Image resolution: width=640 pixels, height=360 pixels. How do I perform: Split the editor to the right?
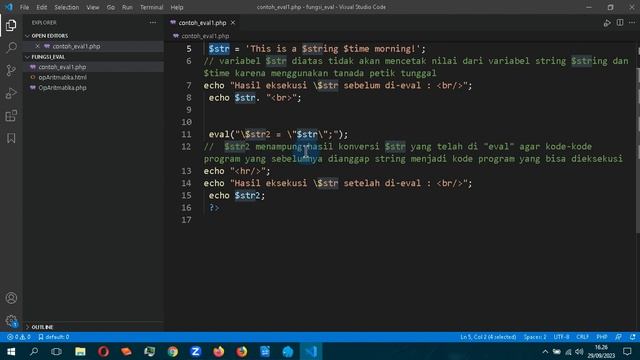click(620, 23)
